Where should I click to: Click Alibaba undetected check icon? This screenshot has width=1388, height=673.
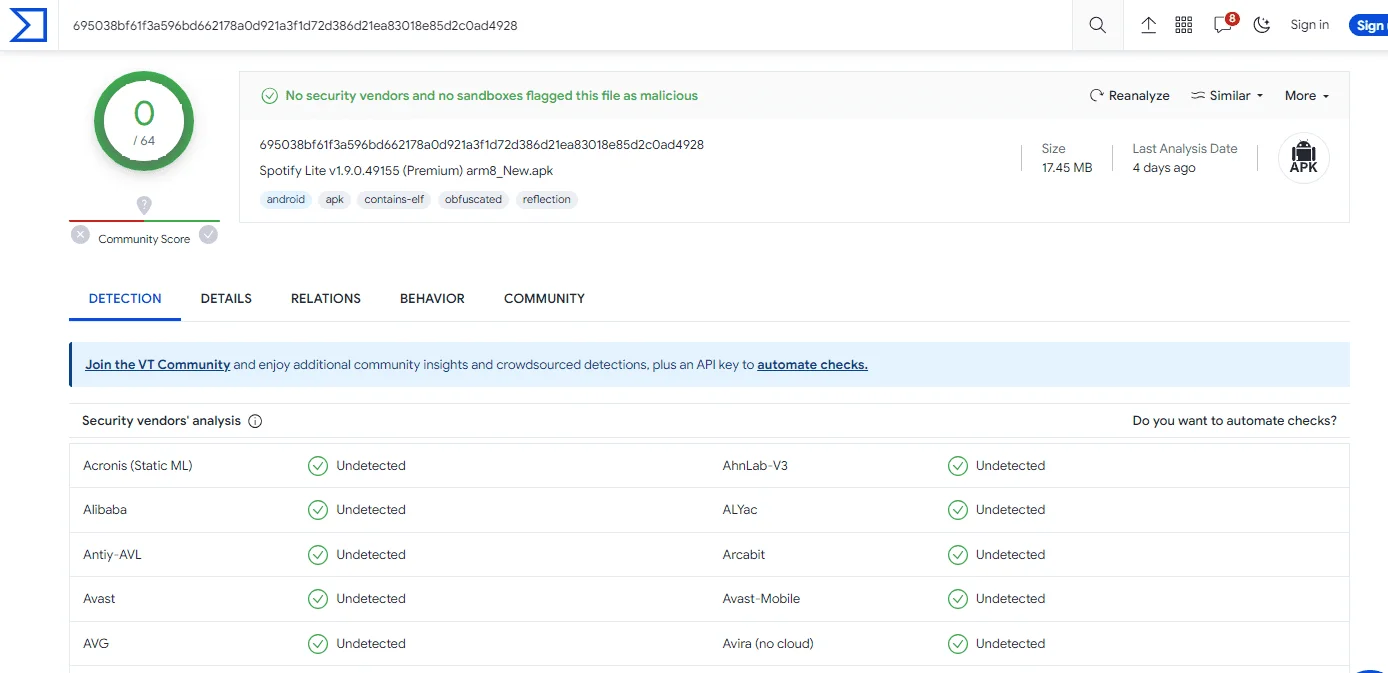318,510
